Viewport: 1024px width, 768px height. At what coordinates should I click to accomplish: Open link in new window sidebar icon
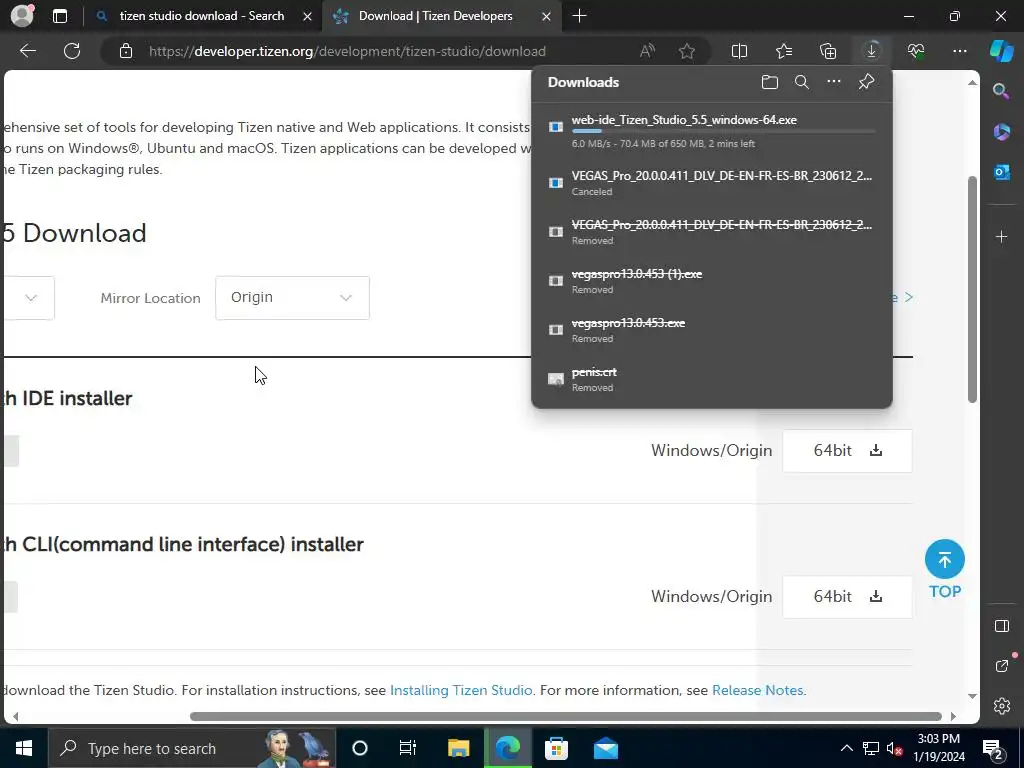(1001, 665)
